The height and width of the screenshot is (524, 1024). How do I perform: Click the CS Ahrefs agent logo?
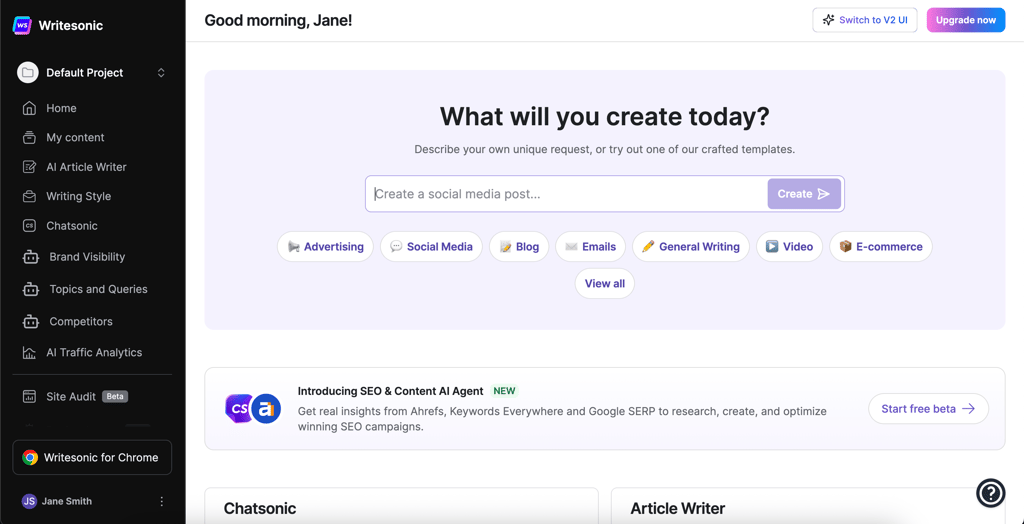(253, 409)
